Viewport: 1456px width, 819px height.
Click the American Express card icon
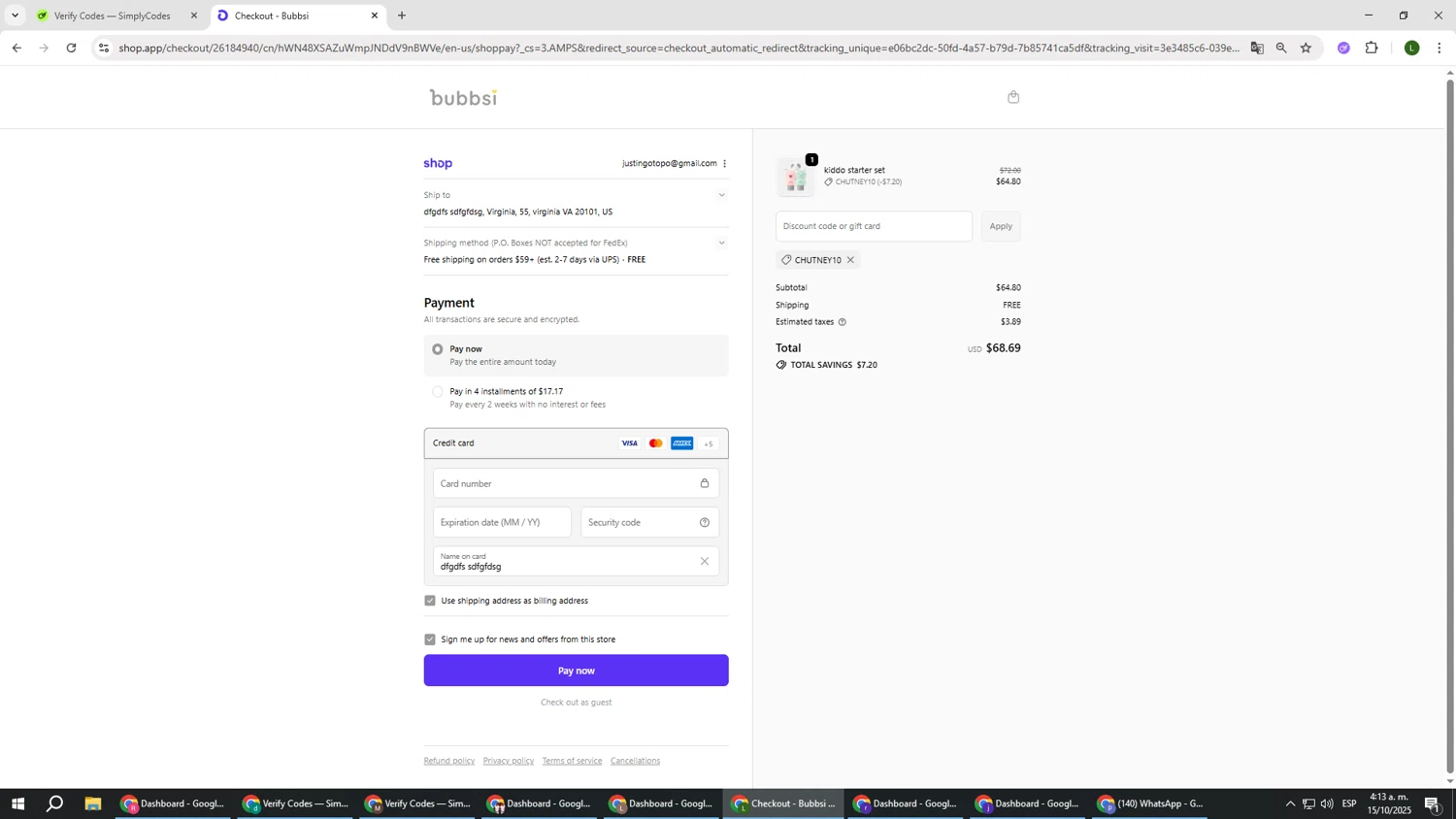682,443
